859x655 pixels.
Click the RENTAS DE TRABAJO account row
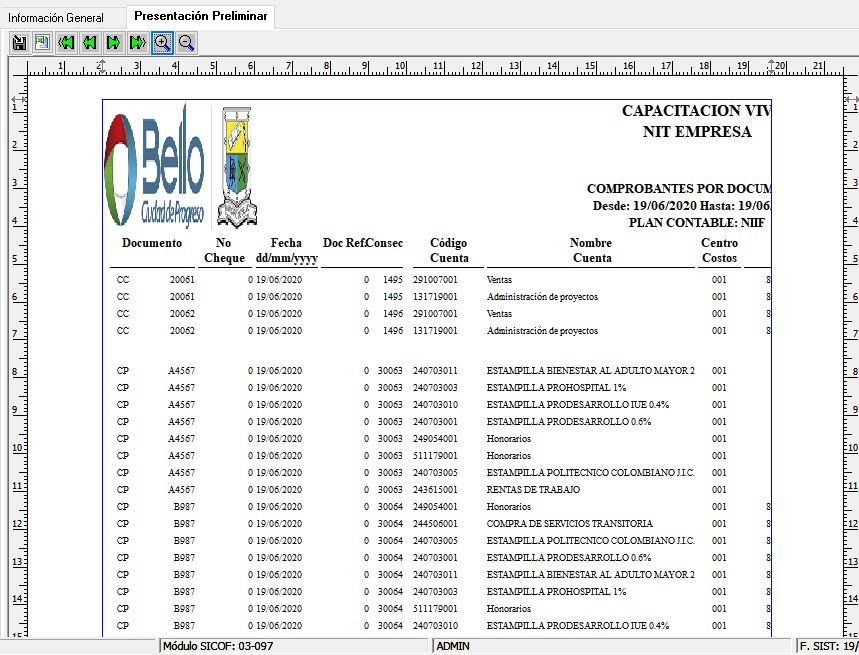coord(527,490)
